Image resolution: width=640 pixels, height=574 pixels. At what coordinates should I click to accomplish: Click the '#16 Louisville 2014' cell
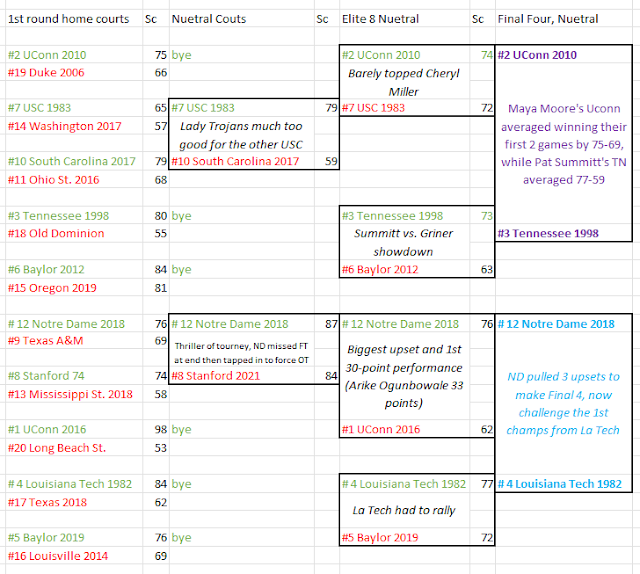pyautogui.click(x=74, y=556)
